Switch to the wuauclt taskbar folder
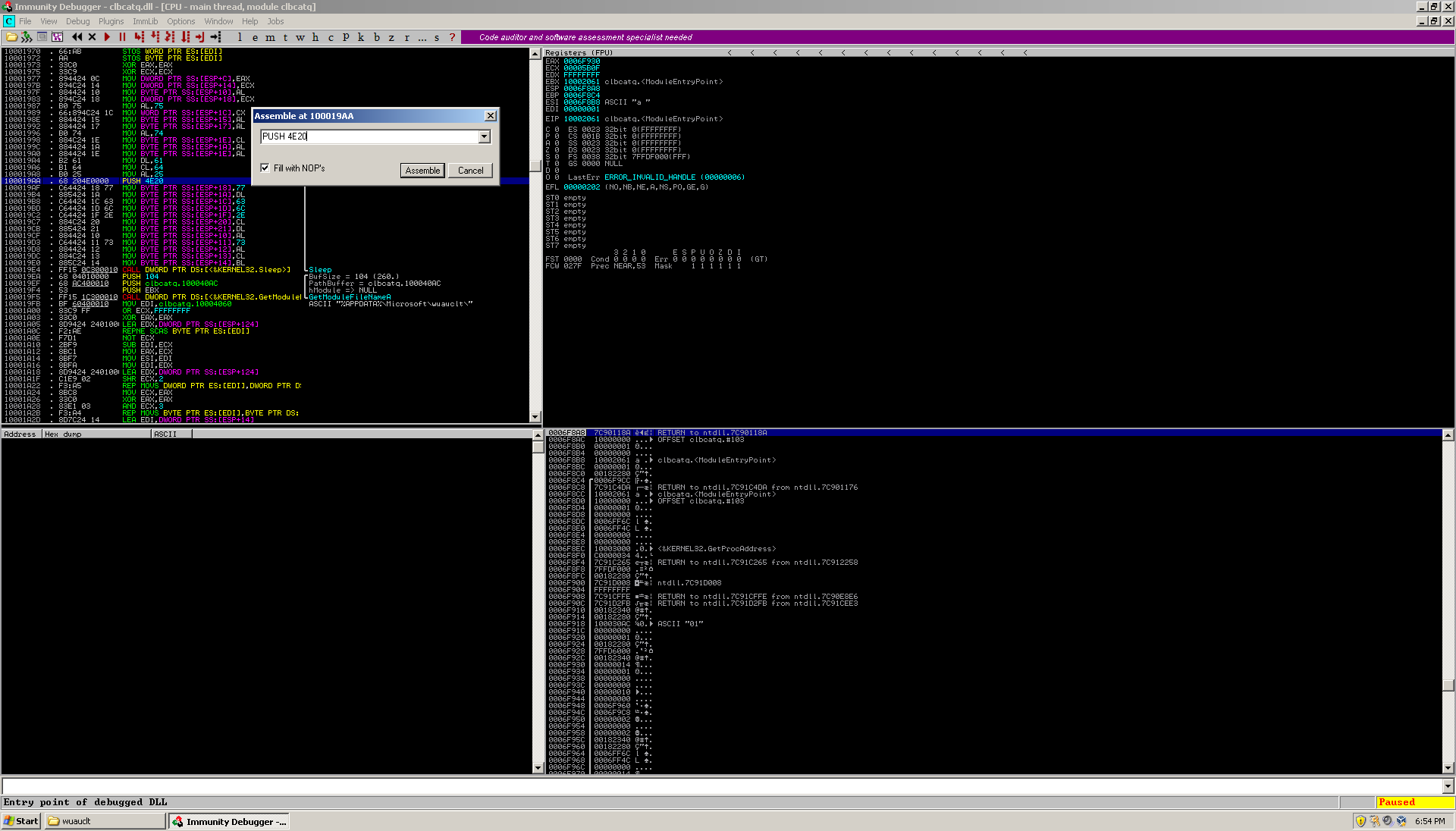 coord(105,821)
